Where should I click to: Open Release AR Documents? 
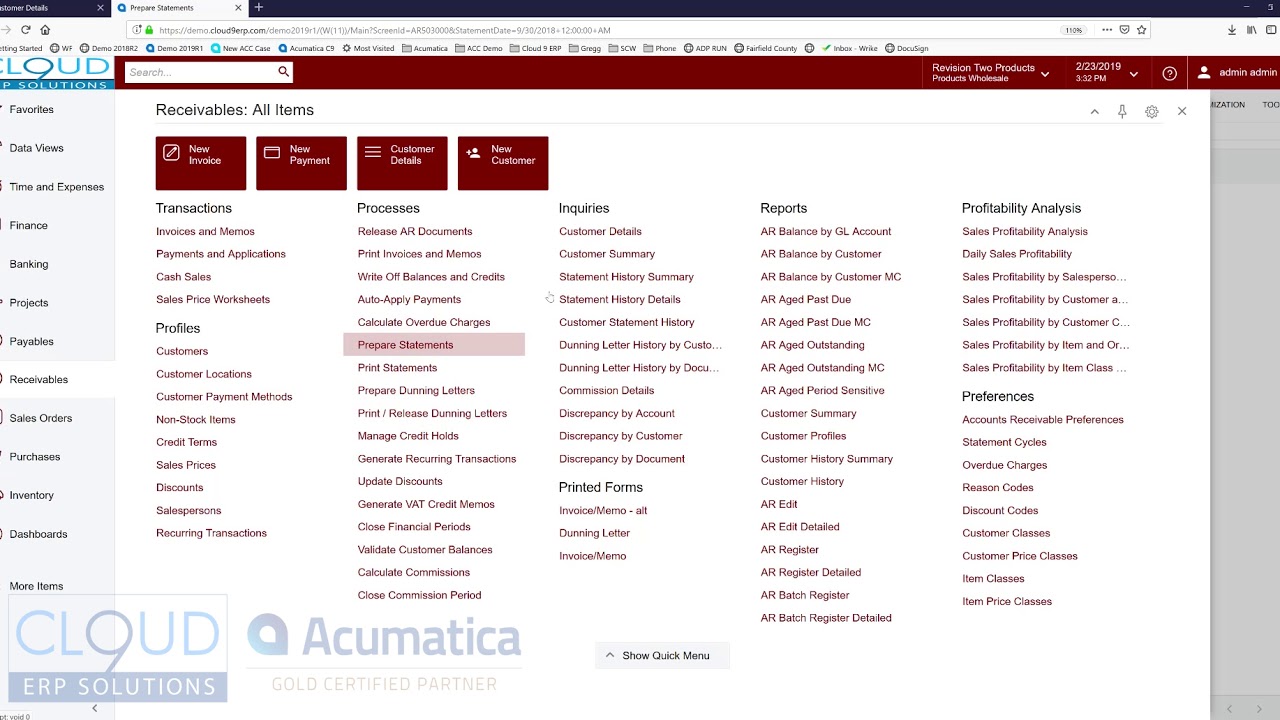415,231
